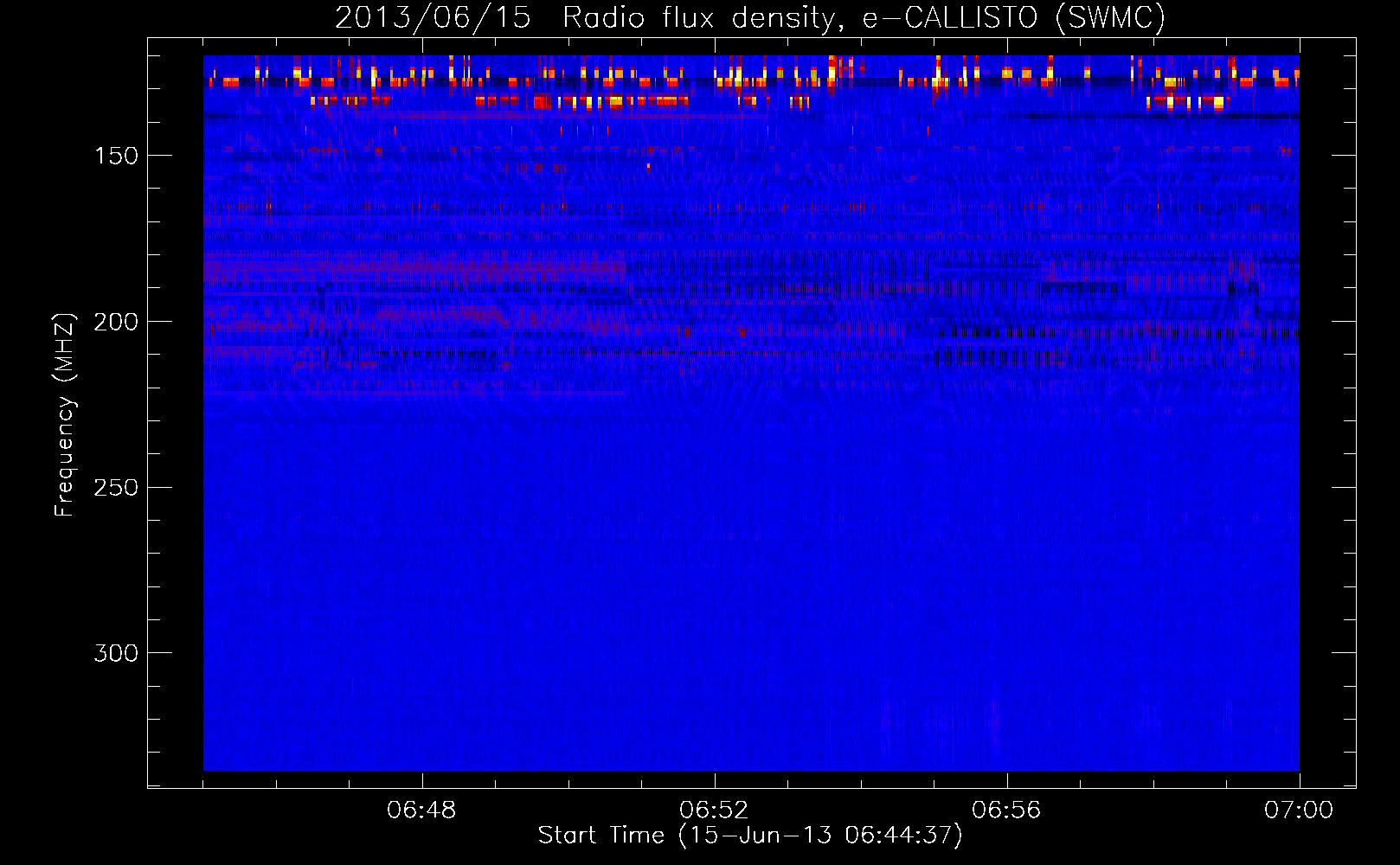Click the "Start Time (15-Jun-13 06:44:37)" label
Image resolution: width=1400 pixels, height=865 pixels.
[750, 836]
